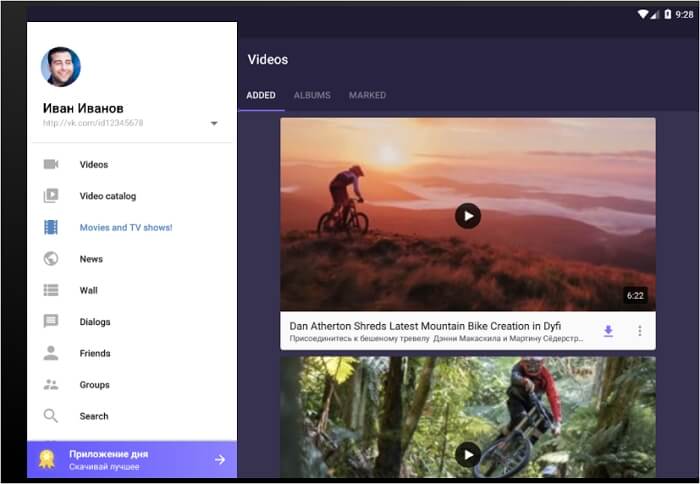Open the Groups people icon
Screen dimensions: 700x484
coord(51,385)
